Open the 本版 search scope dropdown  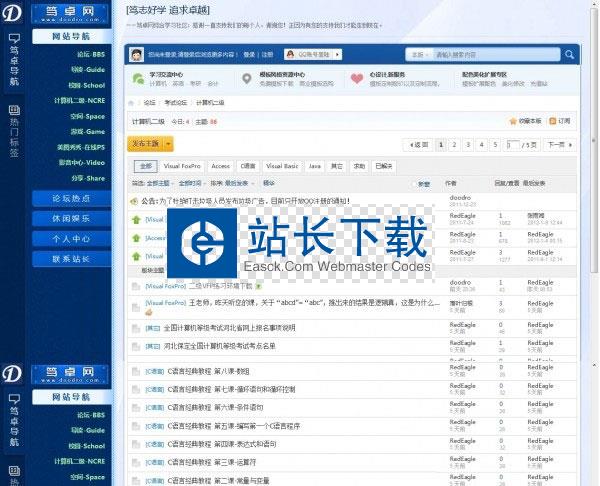(x=420, y=54)
